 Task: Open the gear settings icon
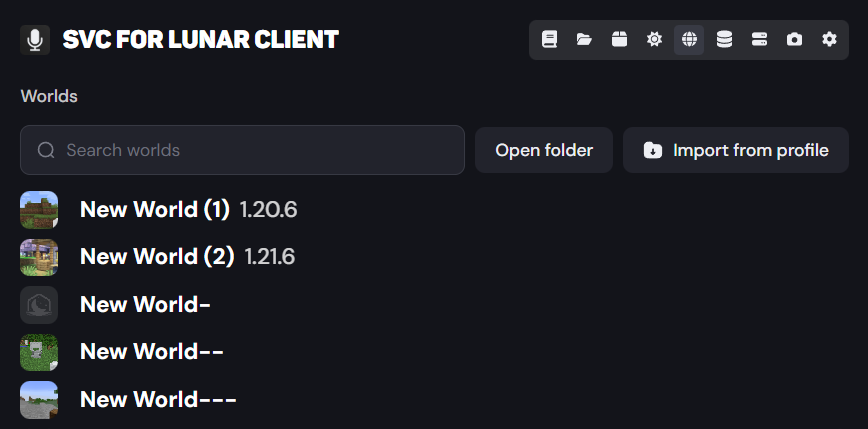[829, 40]
